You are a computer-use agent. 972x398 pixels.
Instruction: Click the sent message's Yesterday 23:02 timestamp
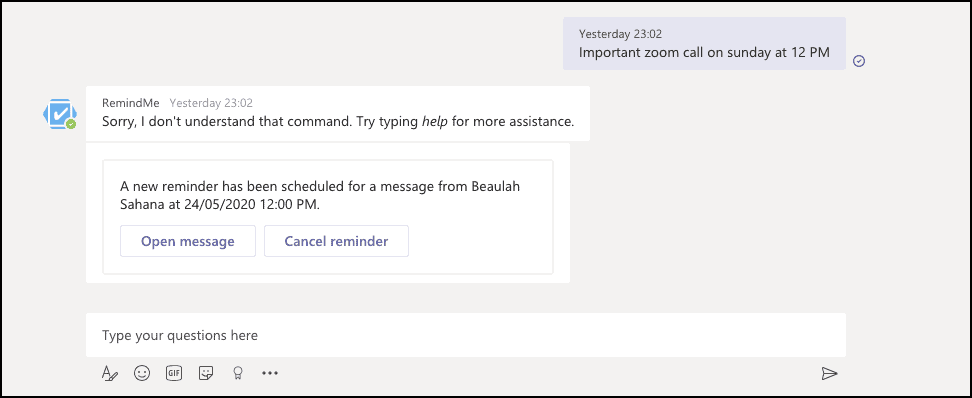621,34
